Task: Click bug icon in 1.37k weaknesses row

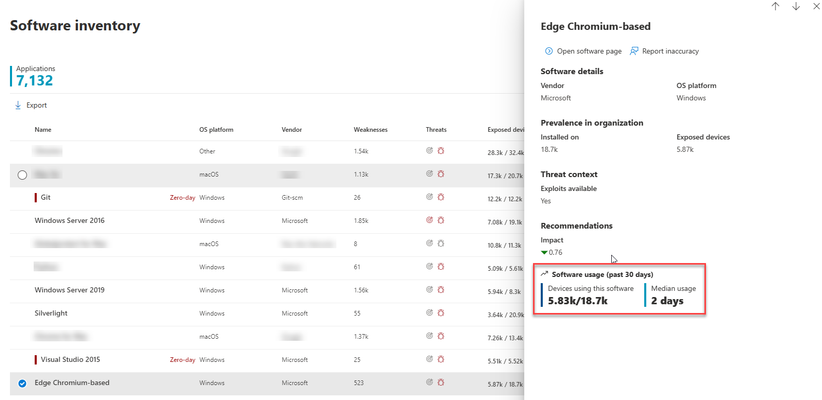Action: point(441,336)
